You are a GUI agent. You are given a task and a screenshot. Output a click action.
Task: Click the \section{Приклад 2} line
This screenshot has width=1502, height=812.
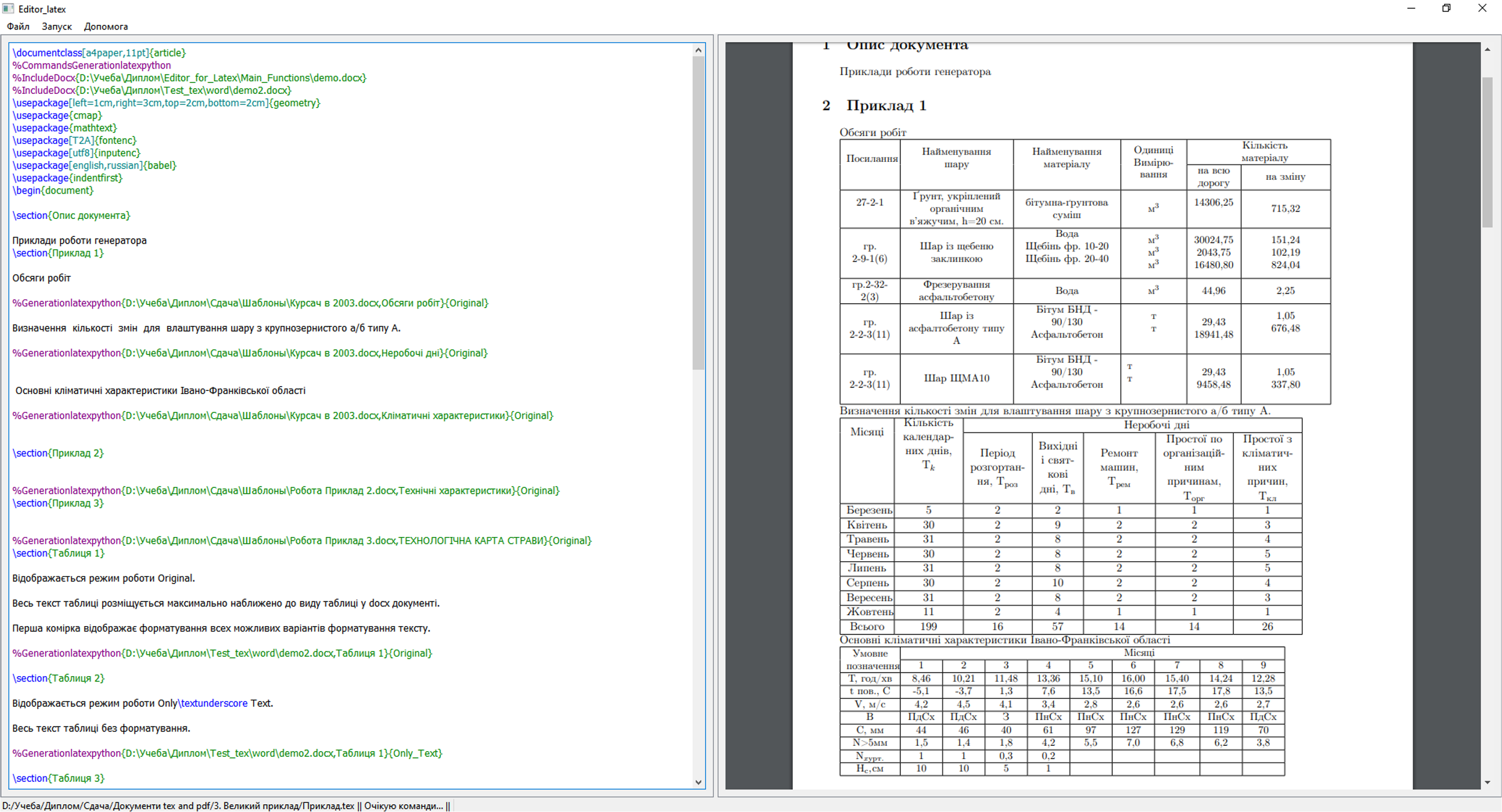[x=58, y=454]
